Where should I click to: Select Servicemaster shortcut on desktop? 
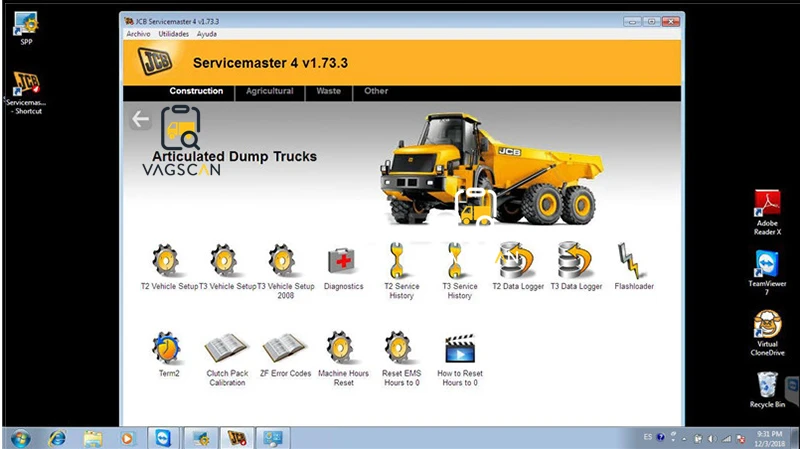click(x=27, y=92)
